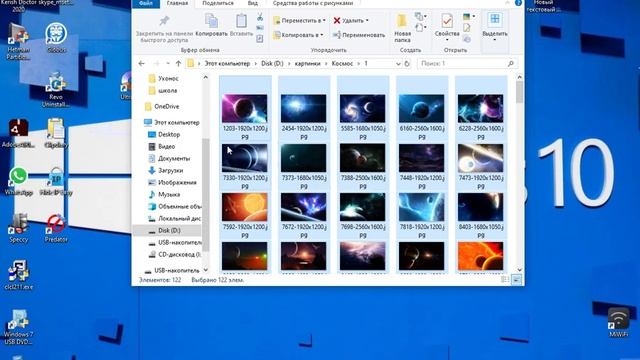Screen dimensions: 640x360
Task: Switch to the Главная ribbon tab
Action: [178, 3]
